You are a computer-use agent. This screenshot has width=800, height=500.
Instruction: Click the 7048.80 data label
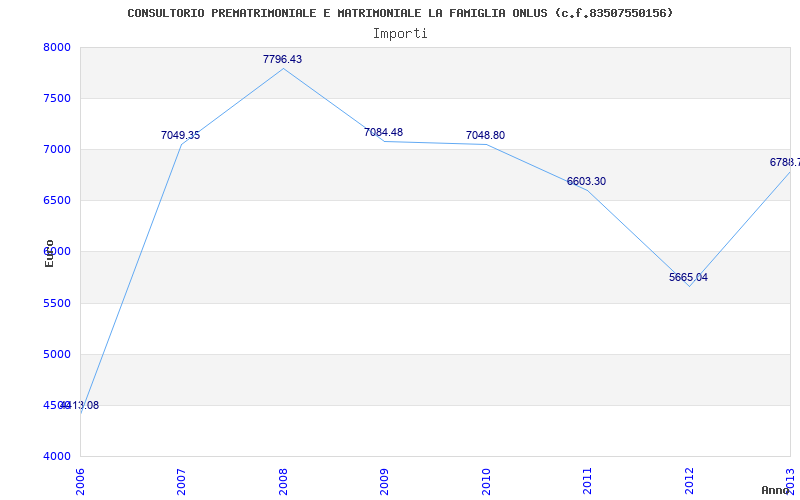pos(485,135)
